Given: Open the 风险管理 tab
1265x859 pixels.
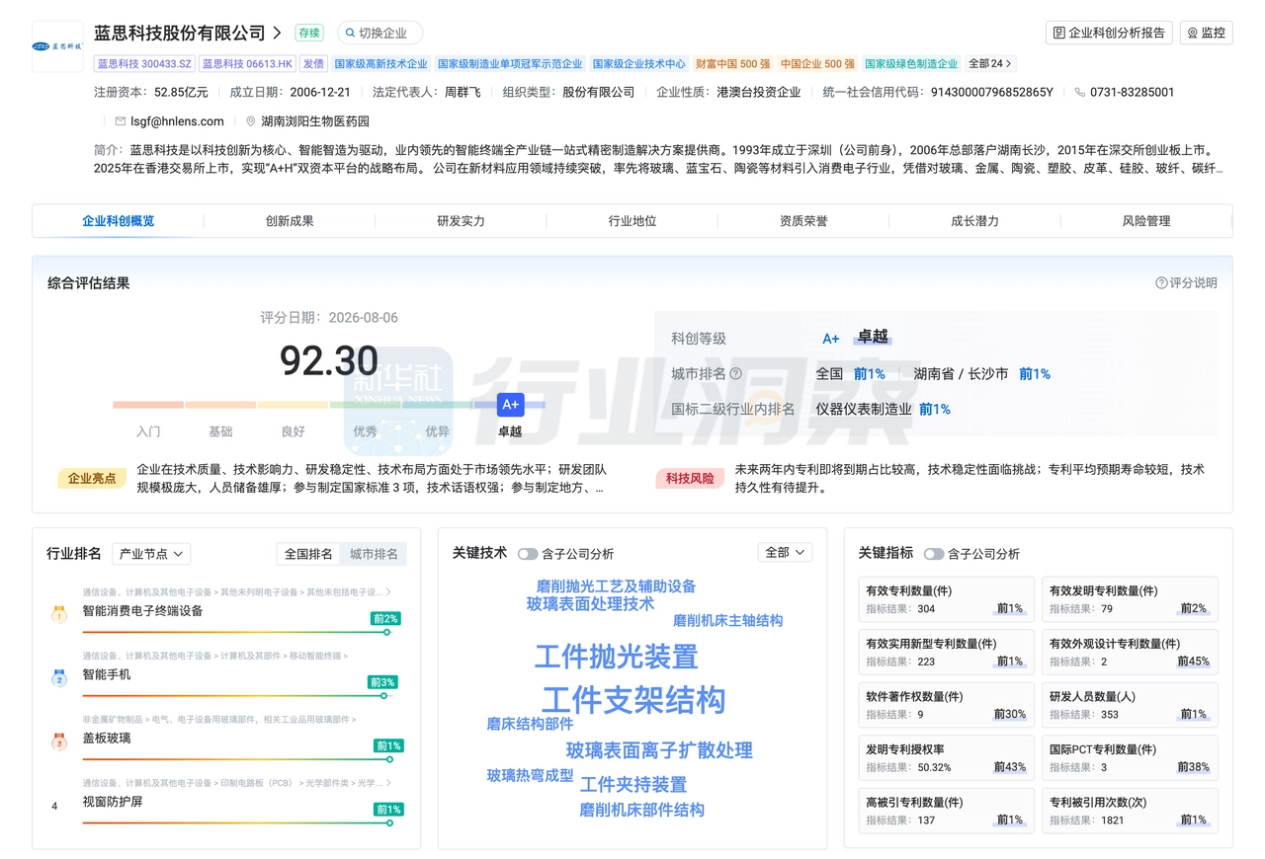Looking at the screenshot, I should [x=1146, y=221].
